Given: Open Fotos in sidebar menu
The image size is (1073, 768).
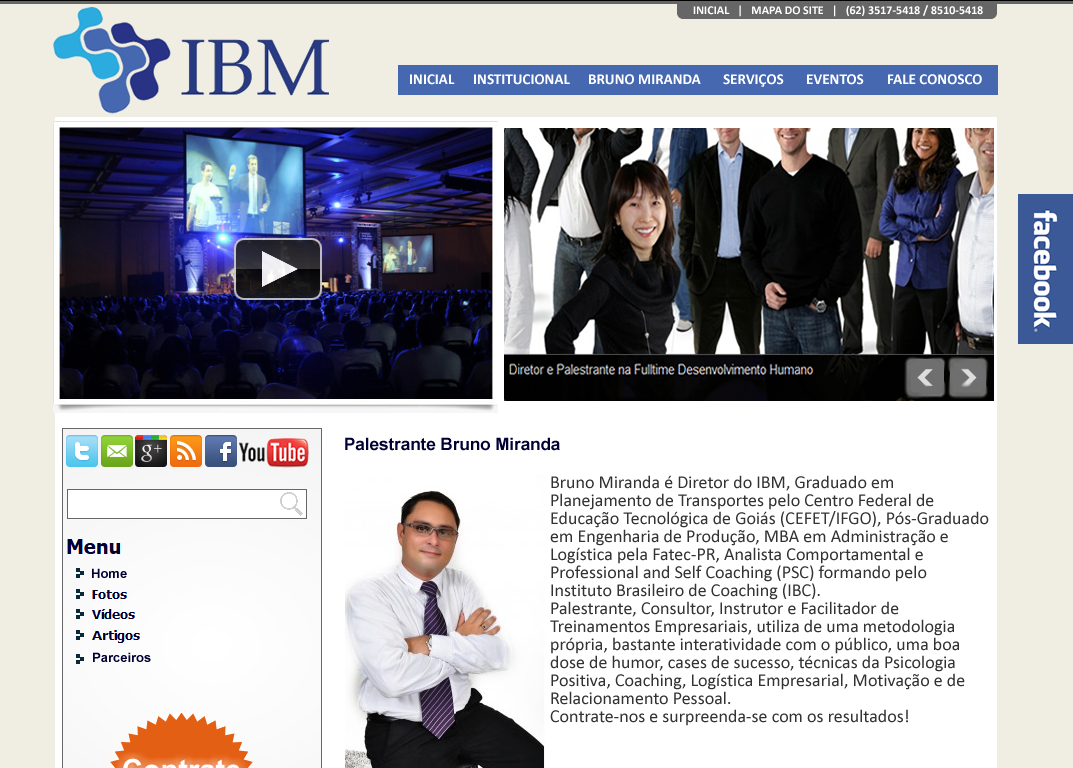Looking at the screenshot, I should coord(109,594).
